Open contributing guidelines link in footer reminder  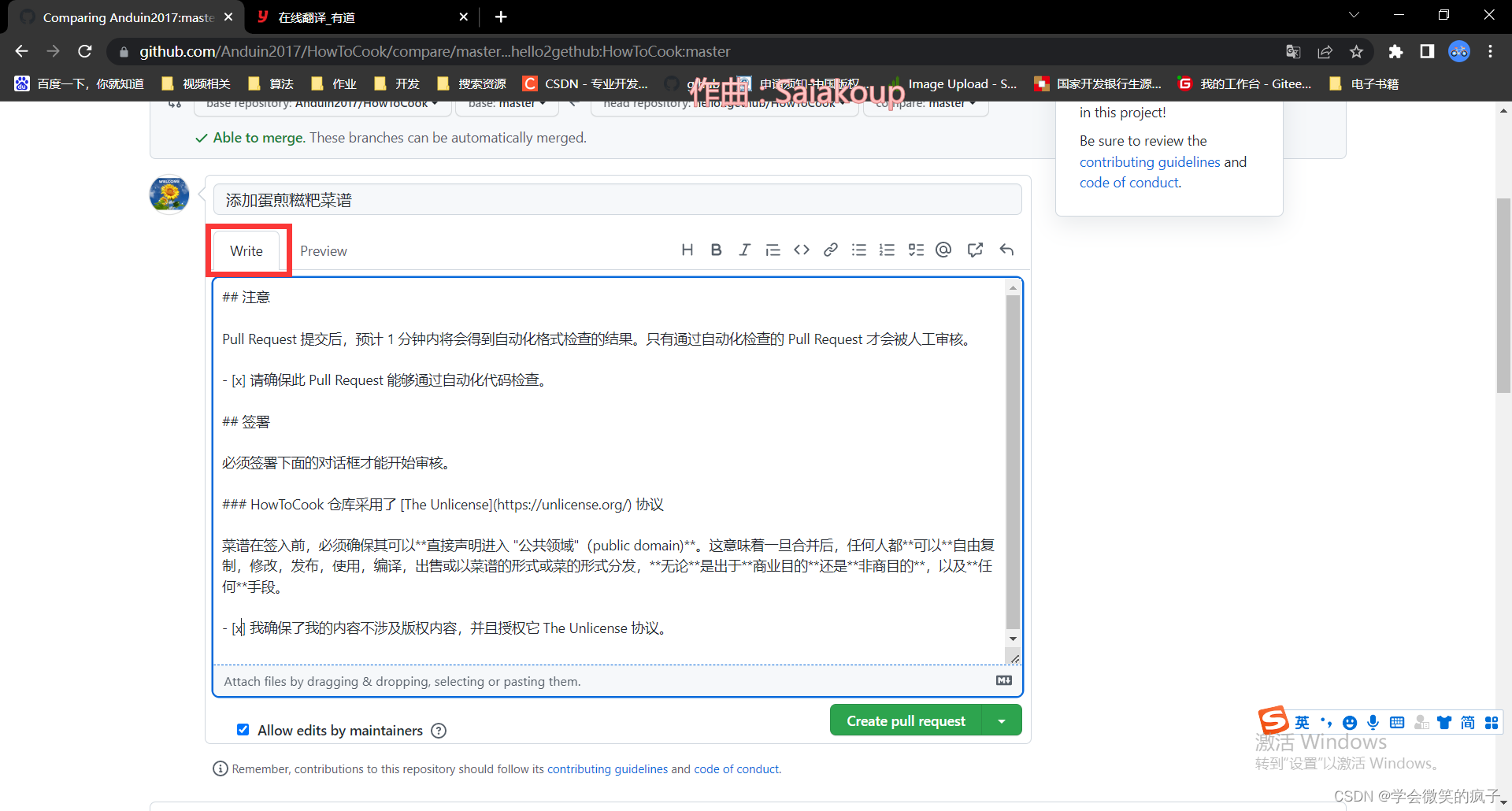(607, 769)
